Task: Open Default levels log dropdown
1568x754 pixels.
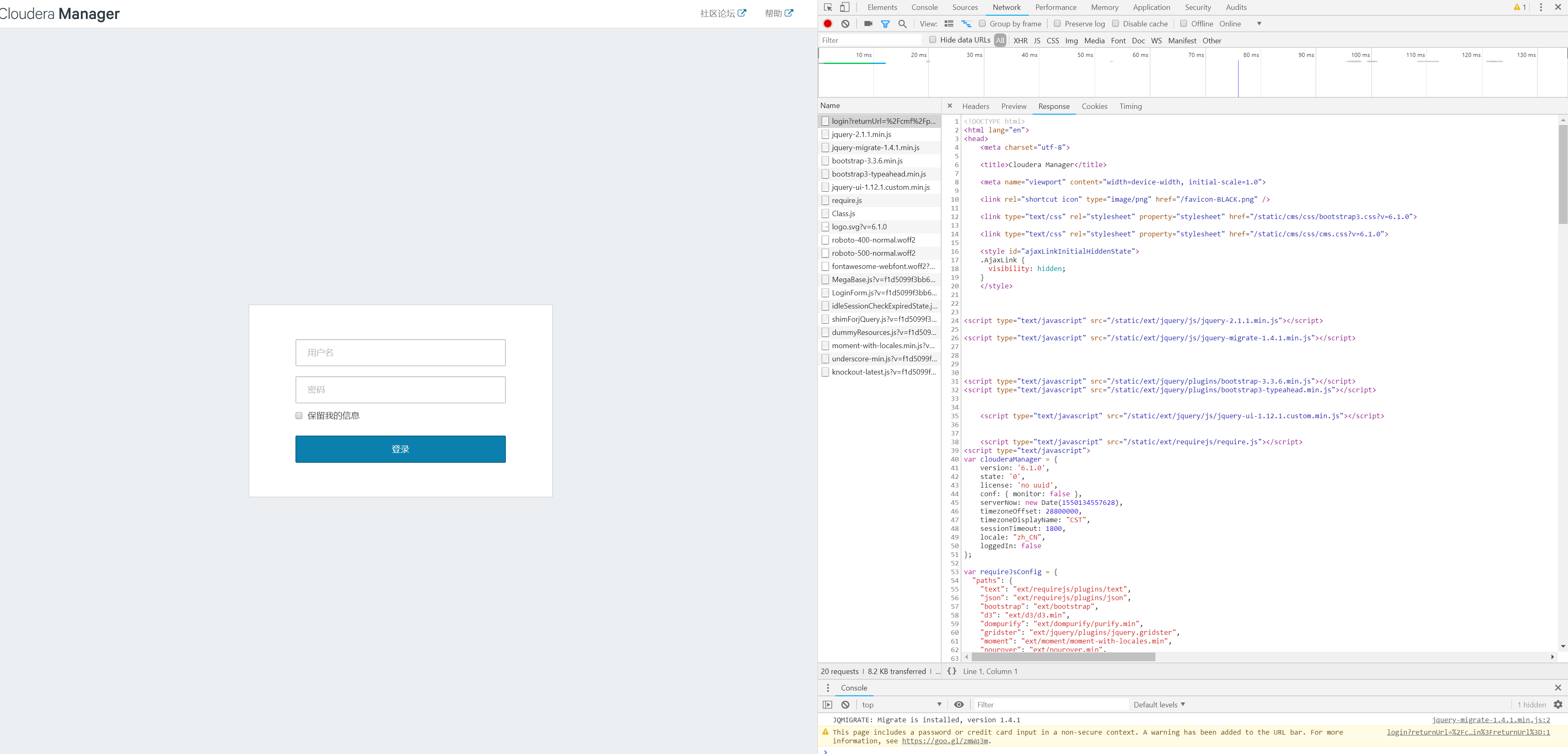Action: pos(1159,705)
